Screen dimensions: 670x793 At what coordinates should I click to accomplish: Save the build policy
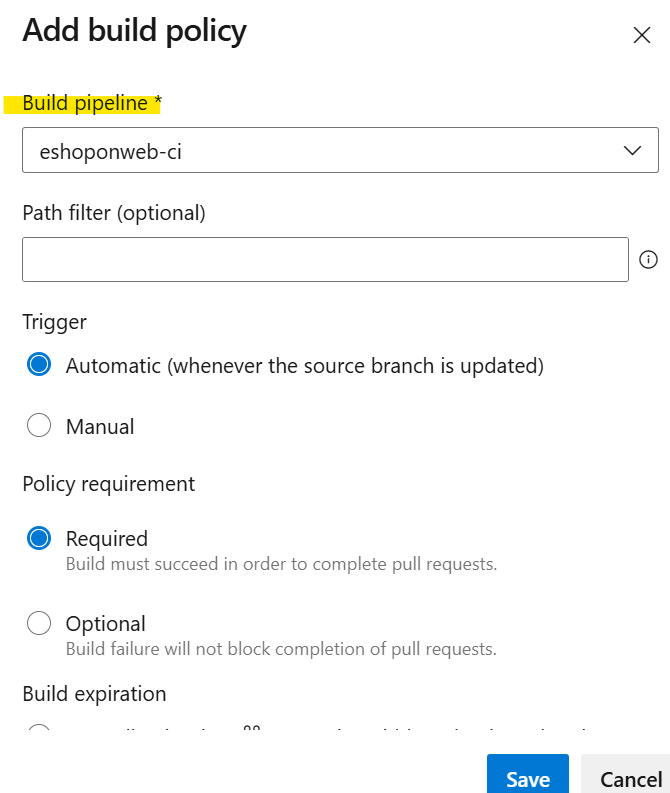pos(528,776)
